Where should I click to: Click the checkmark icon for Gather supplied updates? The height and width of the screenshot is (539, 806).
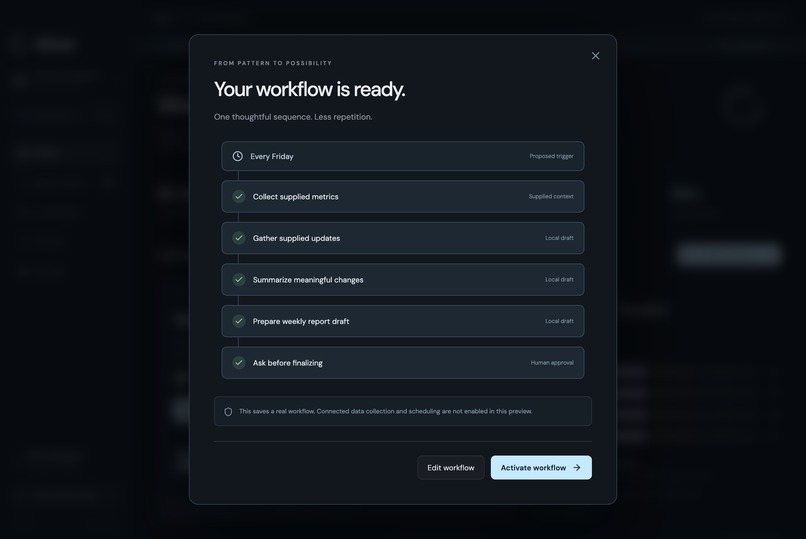click(x=239, y=238)
